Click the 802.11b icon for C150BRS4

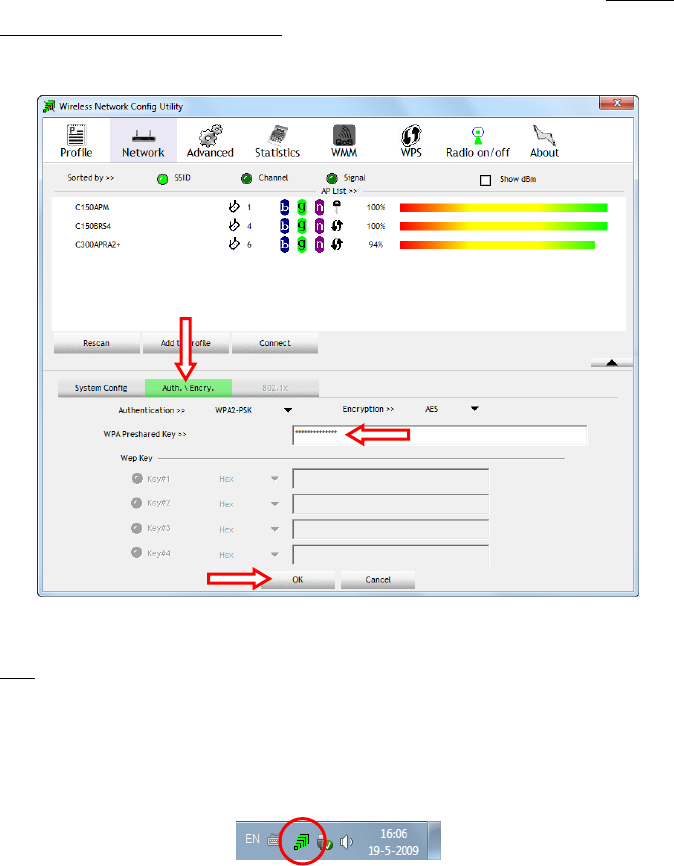(x=285, y=226)
